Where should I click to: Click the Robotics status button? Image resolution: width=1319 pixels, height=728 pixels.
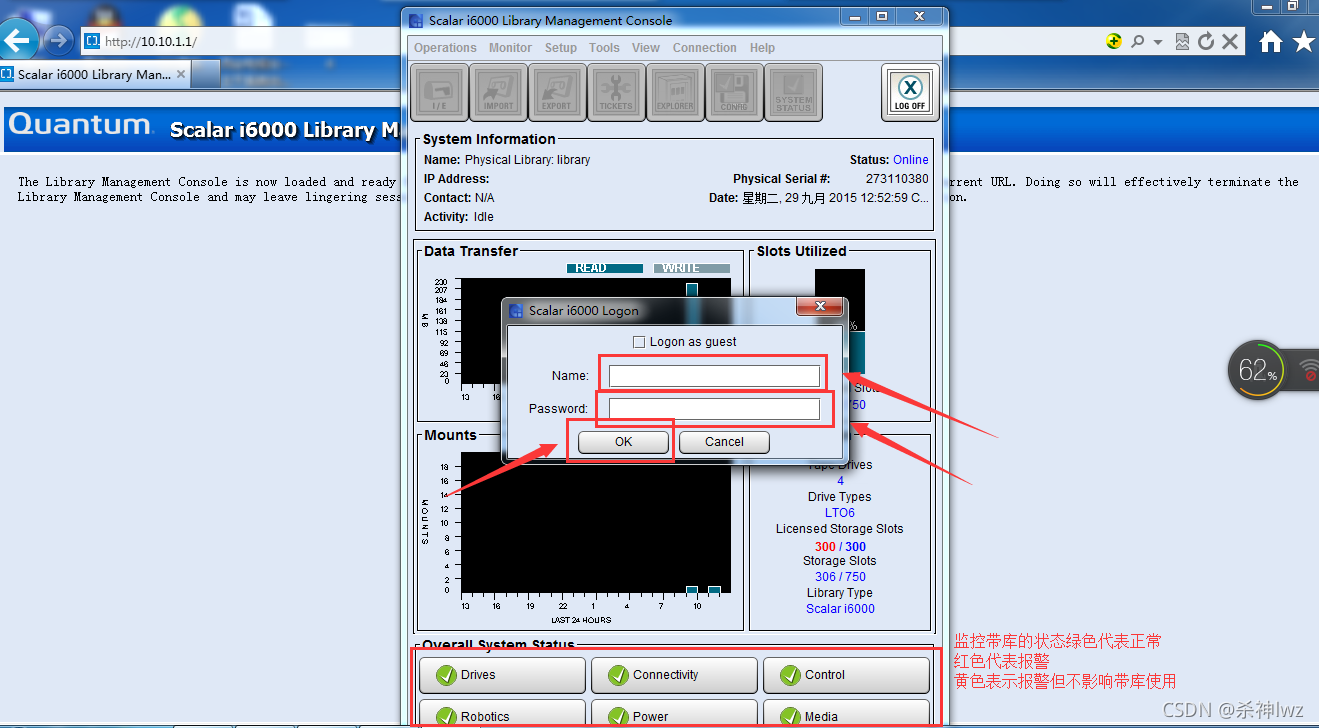click(x=501, y=714)
